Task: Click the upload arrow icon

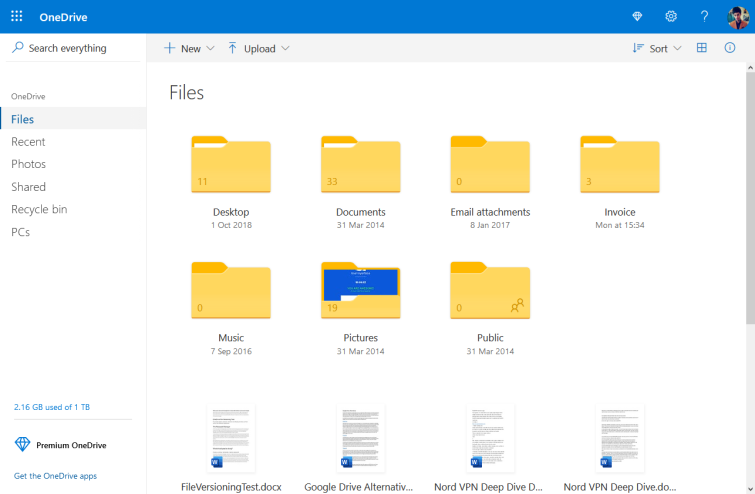Action: tap(232, 48)
